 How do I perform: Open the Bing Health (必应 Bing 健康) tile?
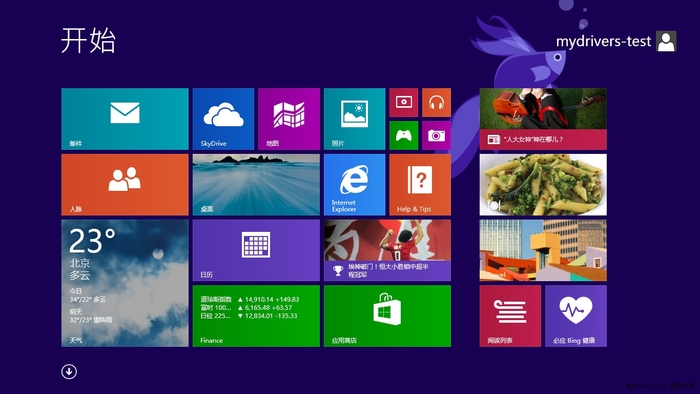point(576,316)
